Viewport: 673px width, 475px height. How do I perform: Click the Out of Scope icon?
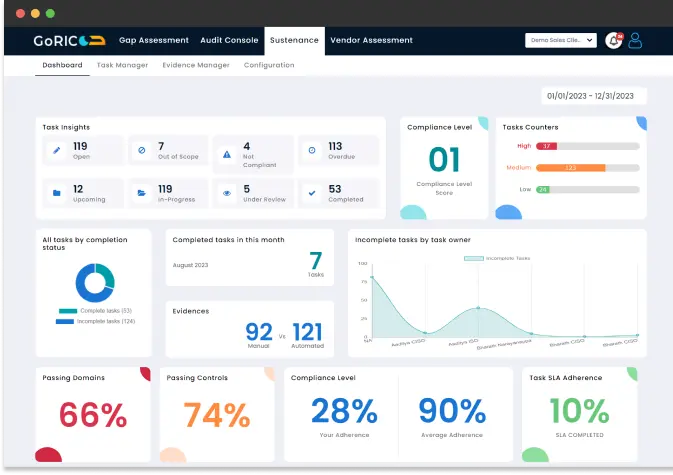(x=142, y=151)
